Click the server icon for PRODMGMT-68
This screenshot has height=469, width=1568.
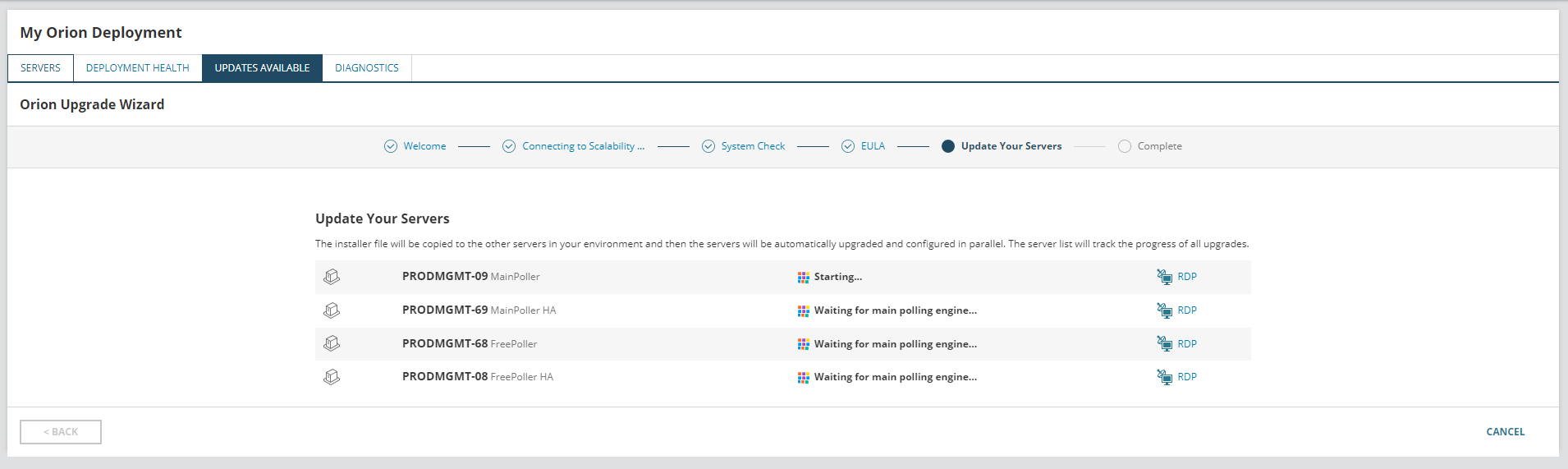tap(332, 343)
